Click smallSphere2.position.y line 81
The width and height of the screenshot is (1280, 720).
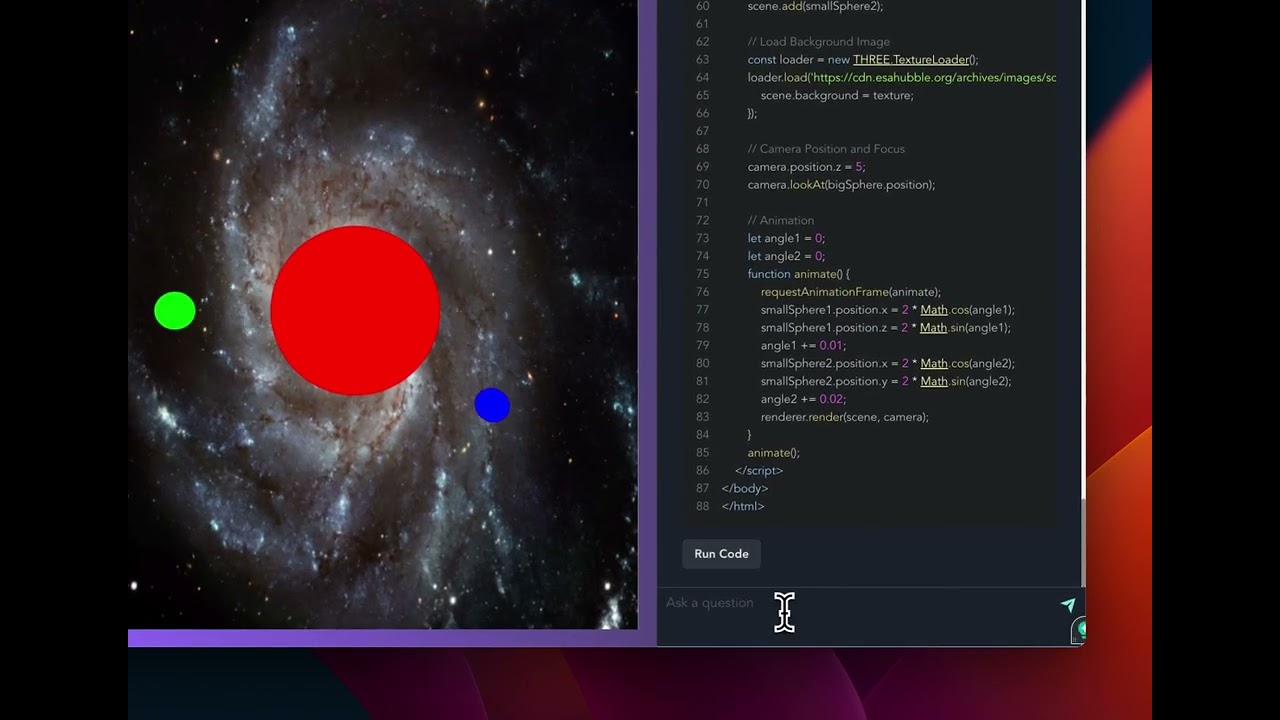(885, 381)
